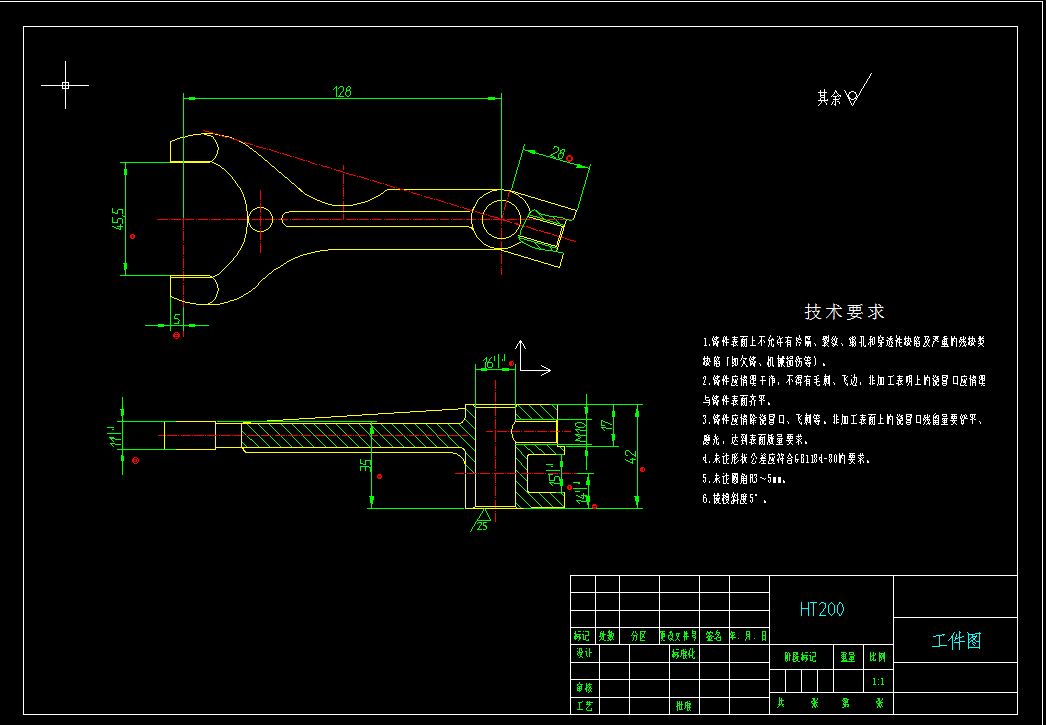Select the 1:1 scale value cell

click(x=878, y=681)
